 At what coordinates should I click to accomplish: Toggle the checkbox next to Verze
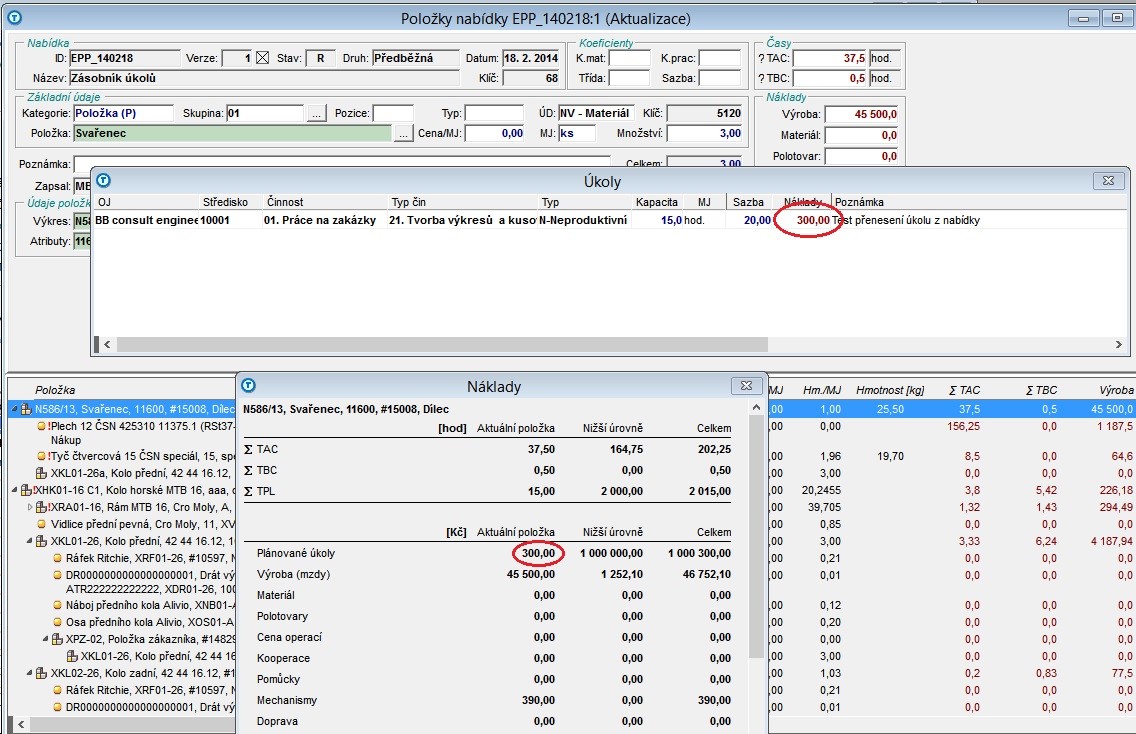pyautogui.click(x=263, y=58)
